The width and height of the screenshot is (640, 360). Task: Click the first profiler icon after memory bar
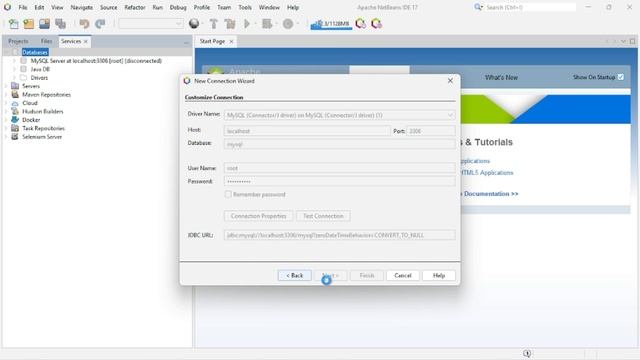[360, 24]
